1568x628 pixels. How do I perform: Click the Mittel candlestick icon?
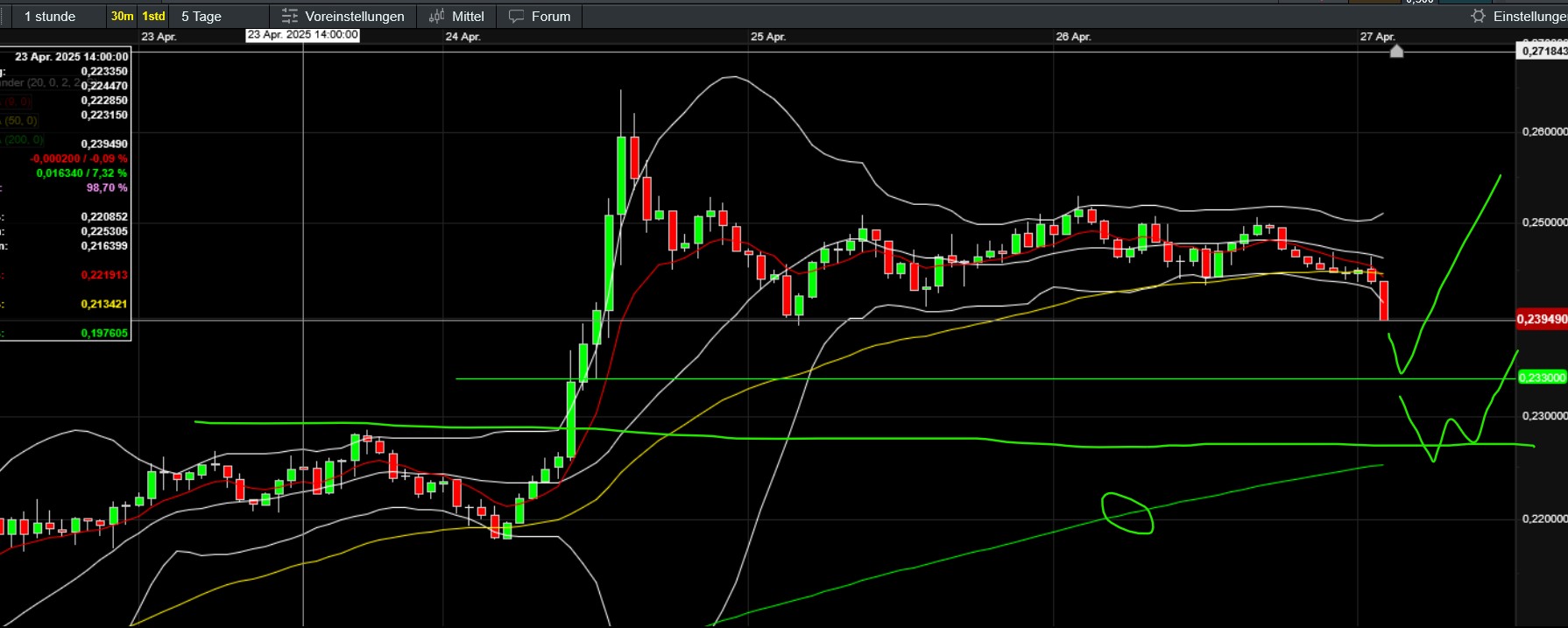click(x=436, y=16)
